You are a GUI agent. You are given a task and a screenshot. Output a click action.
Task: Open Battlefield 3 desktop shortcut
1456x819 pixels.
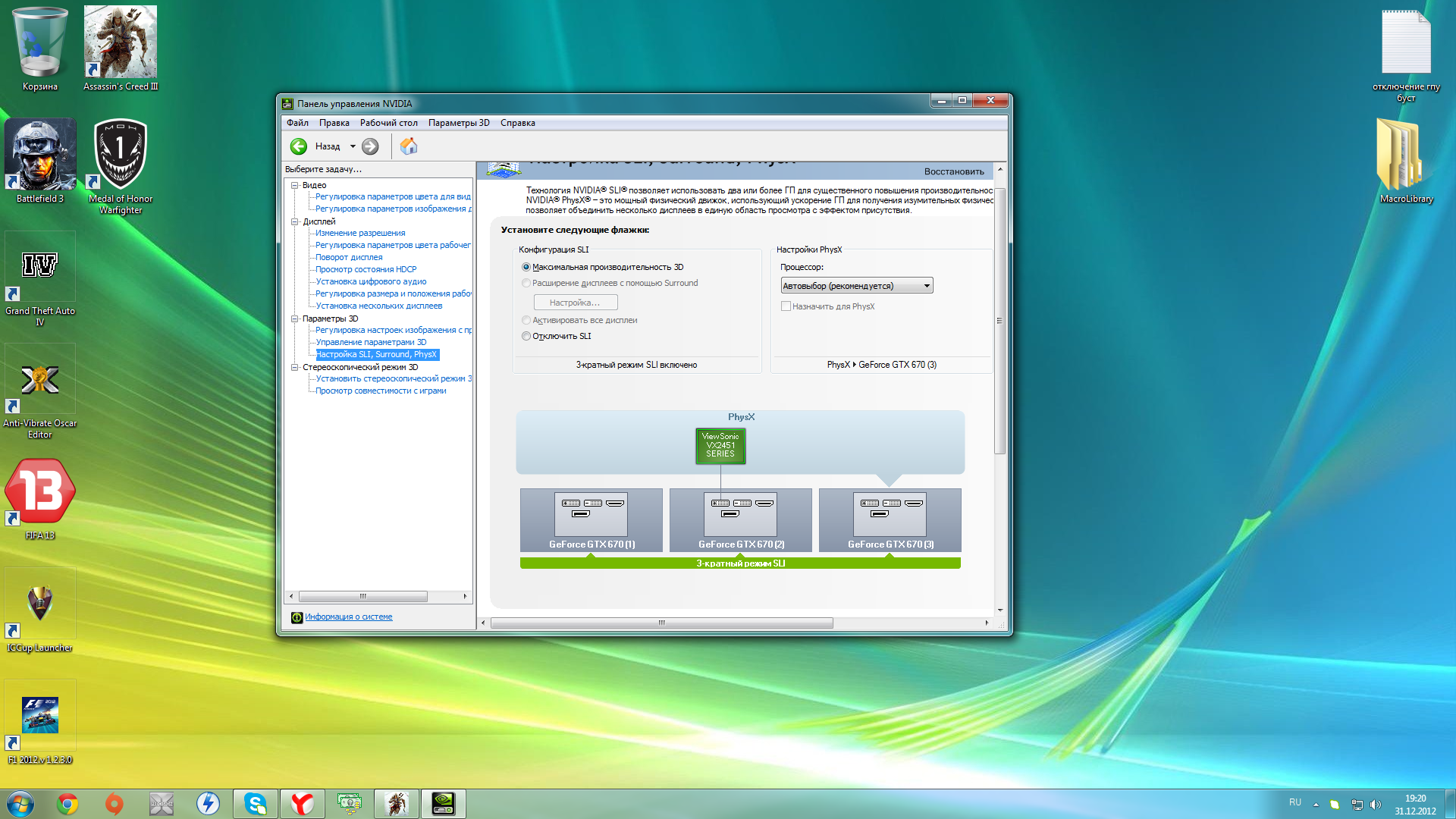coord(40,161)
